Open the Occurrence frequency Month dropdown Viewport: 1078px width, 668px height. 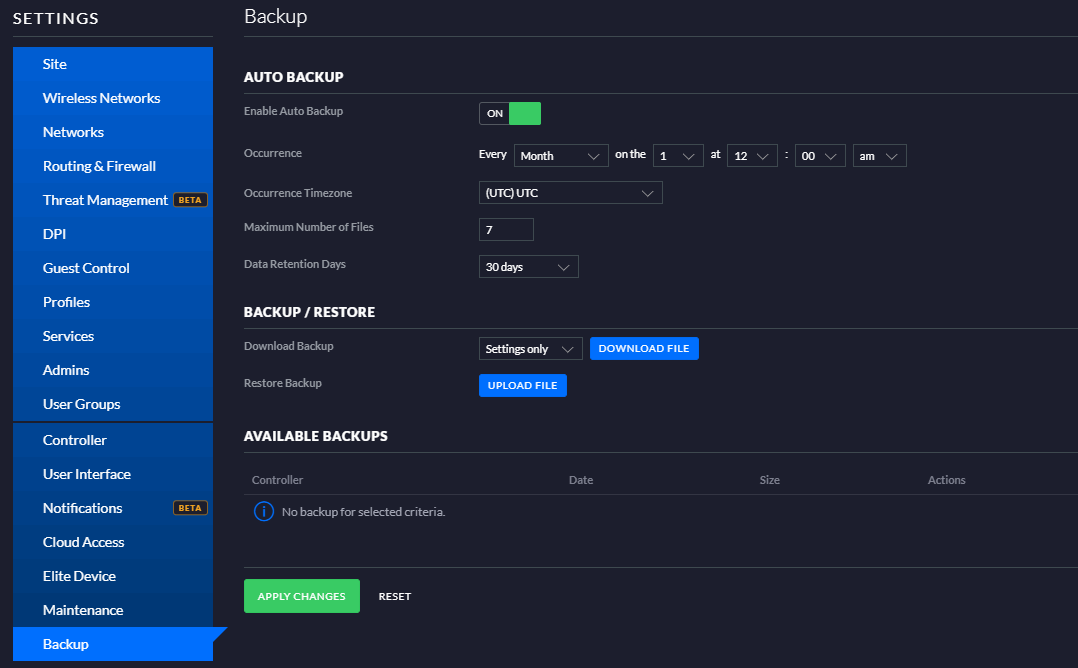coord(561,156)
